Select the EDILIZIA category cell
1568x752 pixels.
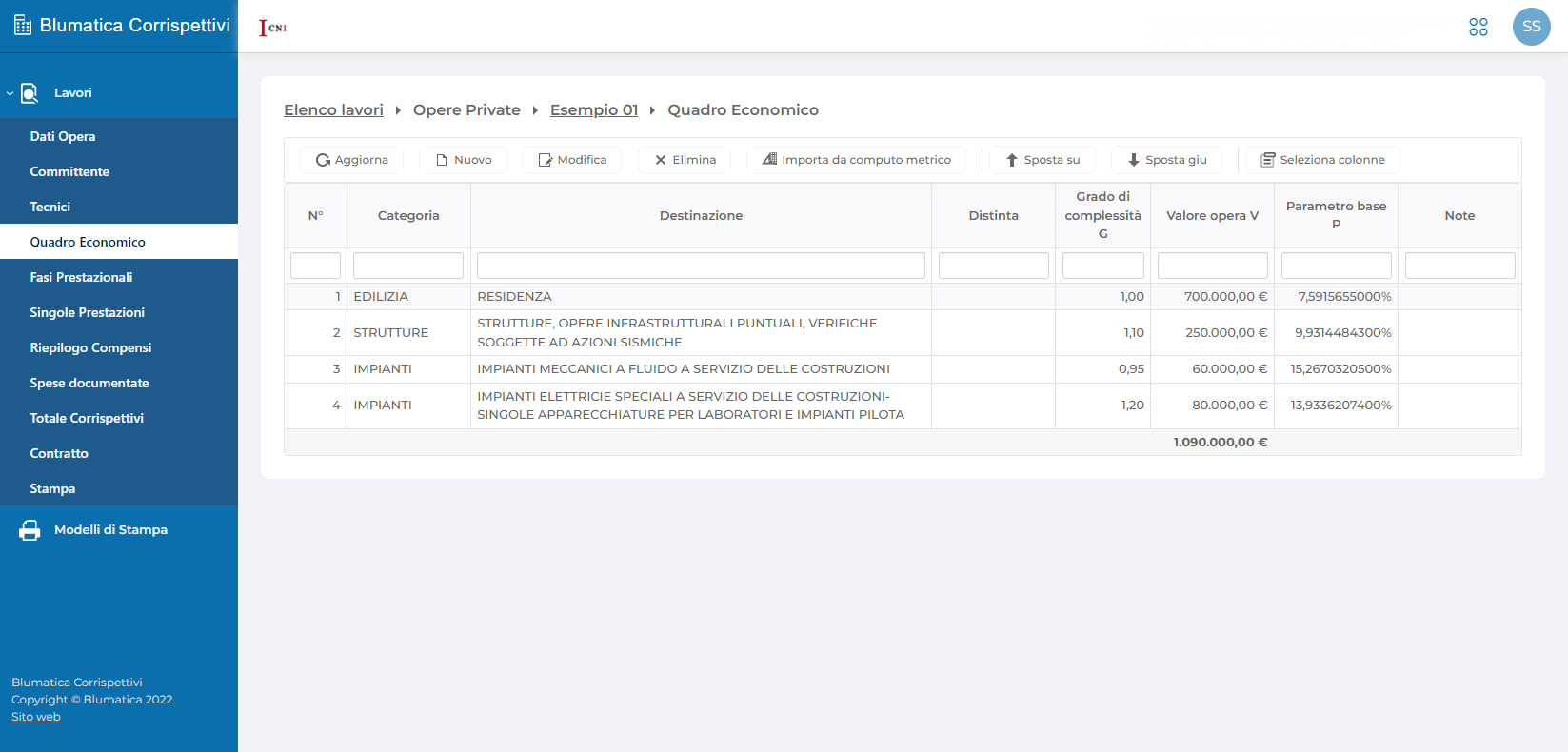pos(408,297)
